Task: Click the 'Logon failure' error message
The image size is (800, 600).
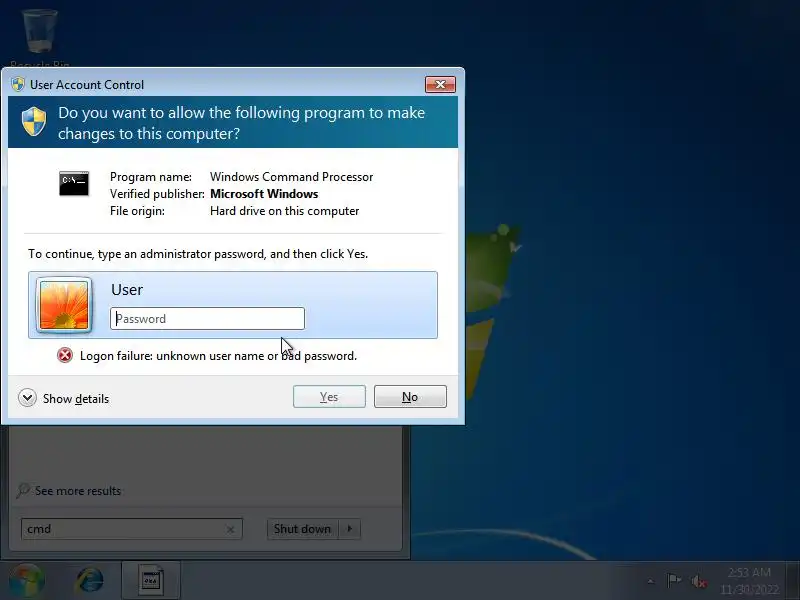Action: tap(218, 356)
